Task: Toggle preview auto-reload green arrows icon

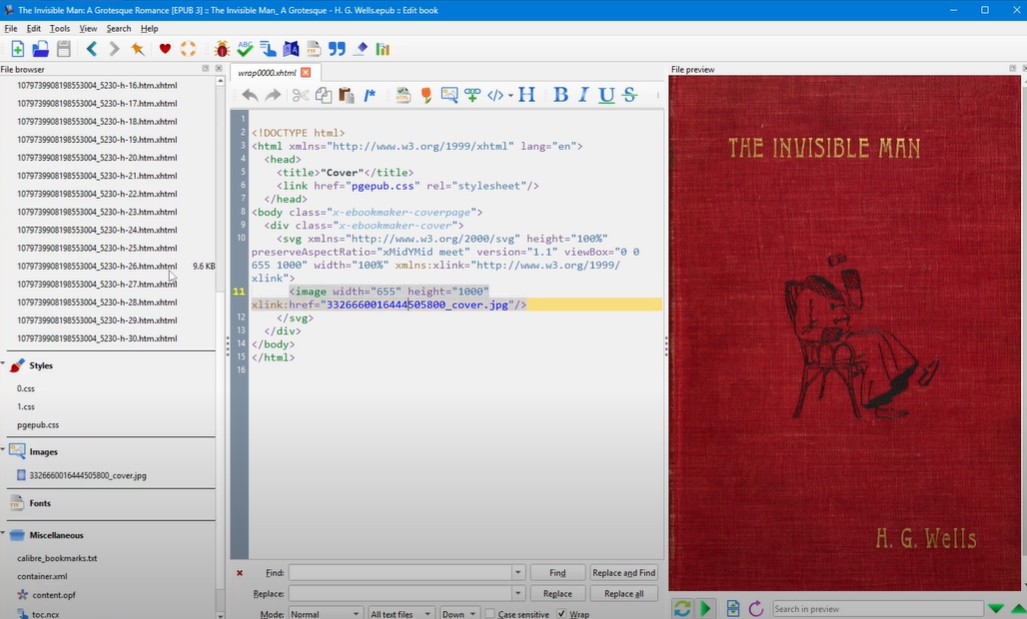Action: (682, 609)
